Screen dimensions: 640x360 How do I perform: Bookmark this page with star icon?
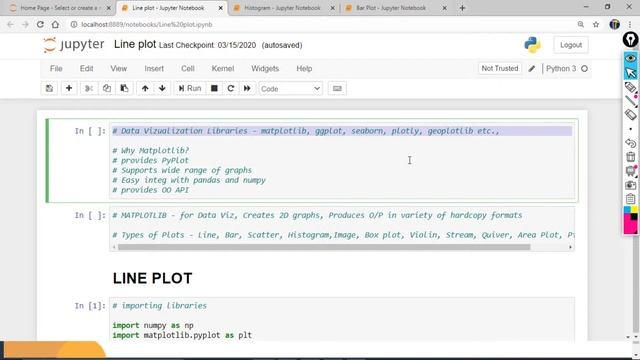[x=596, y=24]
